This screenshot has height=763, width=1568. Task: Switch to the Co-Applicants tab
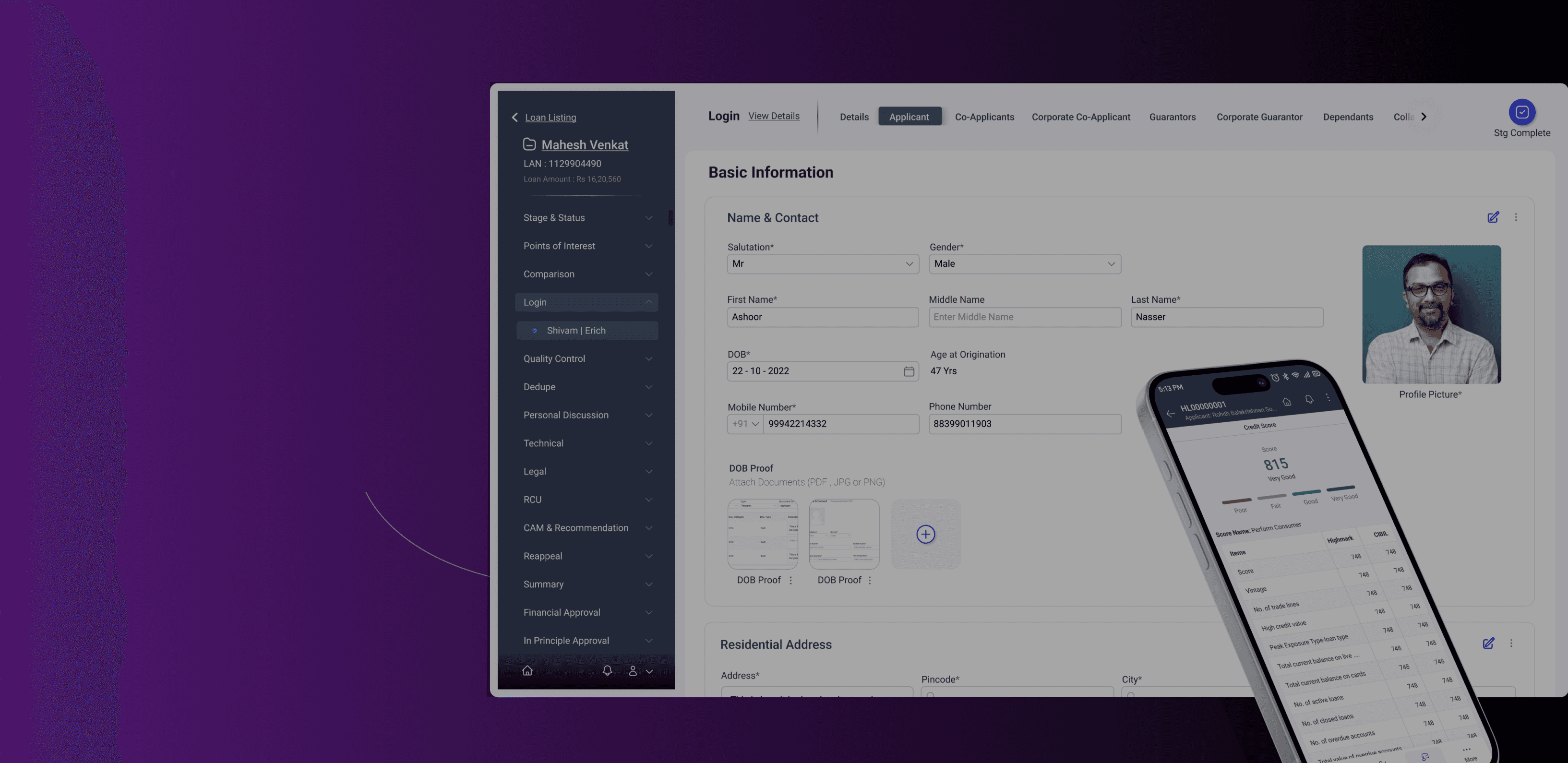click(984, 117)
